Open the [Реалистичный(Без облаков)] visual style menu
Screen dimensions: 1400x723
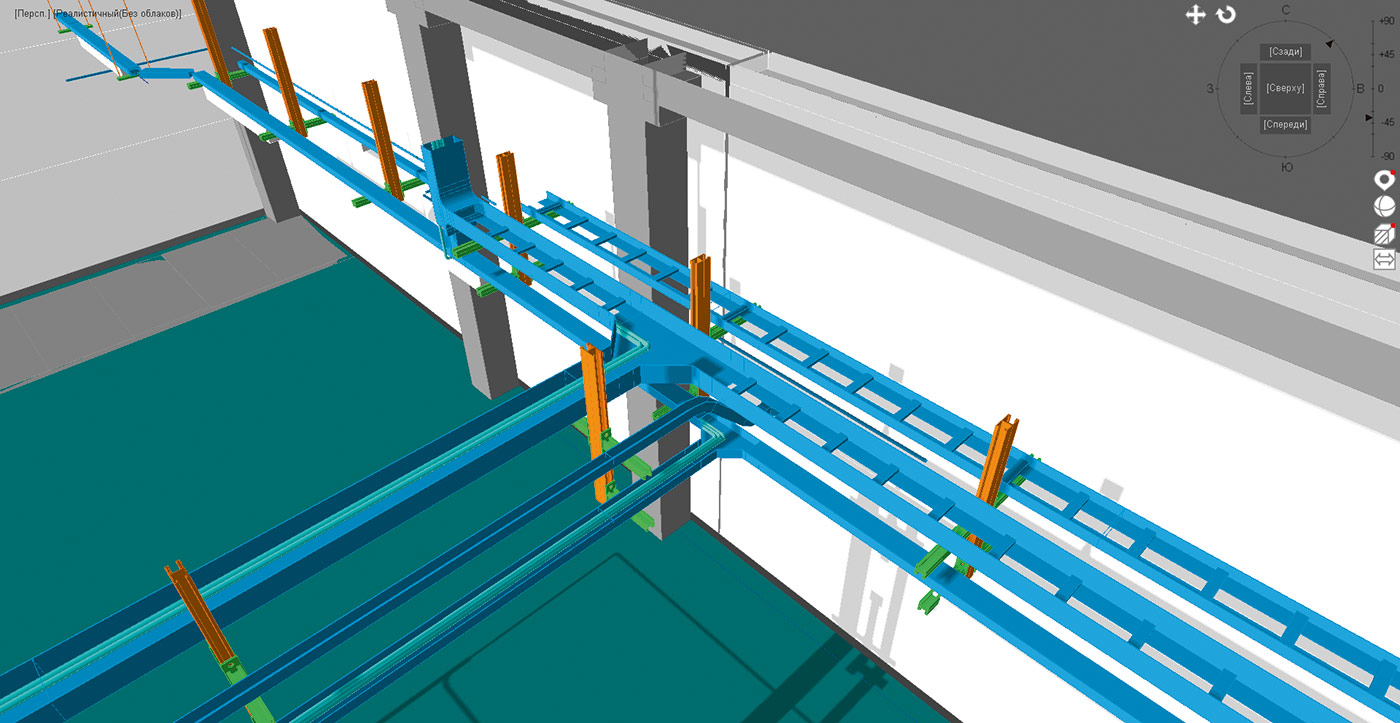point(118,13)
